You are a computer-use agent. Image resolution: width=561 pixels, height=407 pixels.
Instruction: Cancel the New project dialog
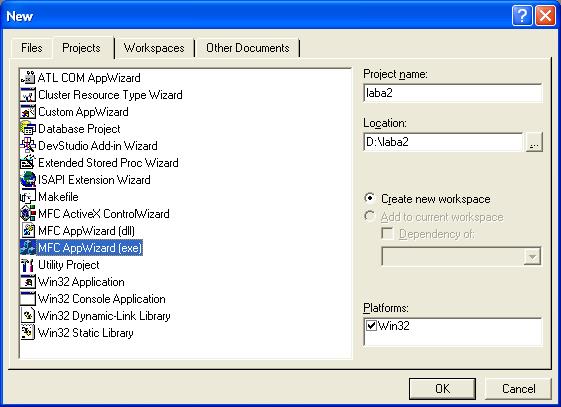click(x=518, y=388)
